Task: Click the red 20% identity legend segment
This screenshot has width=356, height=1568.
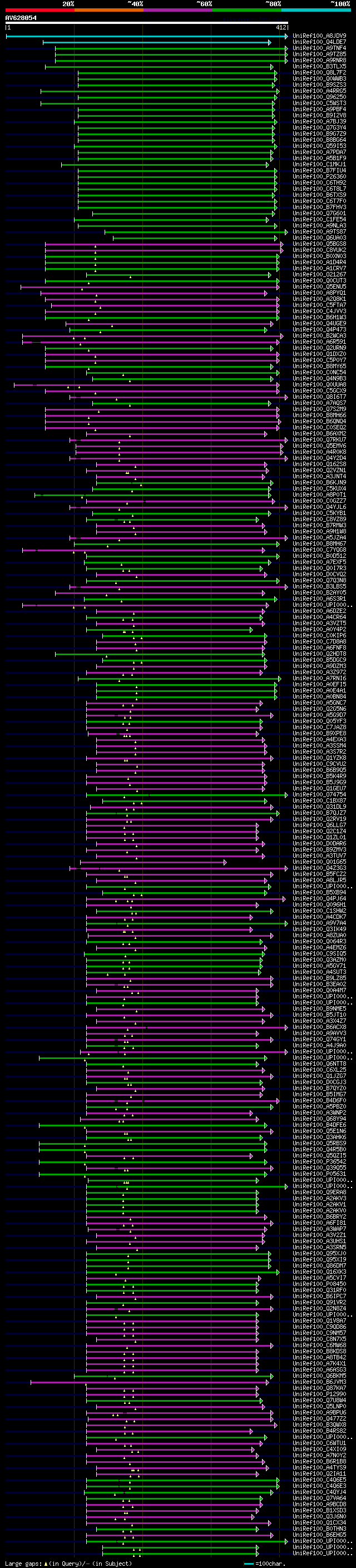Action: click(x=39, y=10)
